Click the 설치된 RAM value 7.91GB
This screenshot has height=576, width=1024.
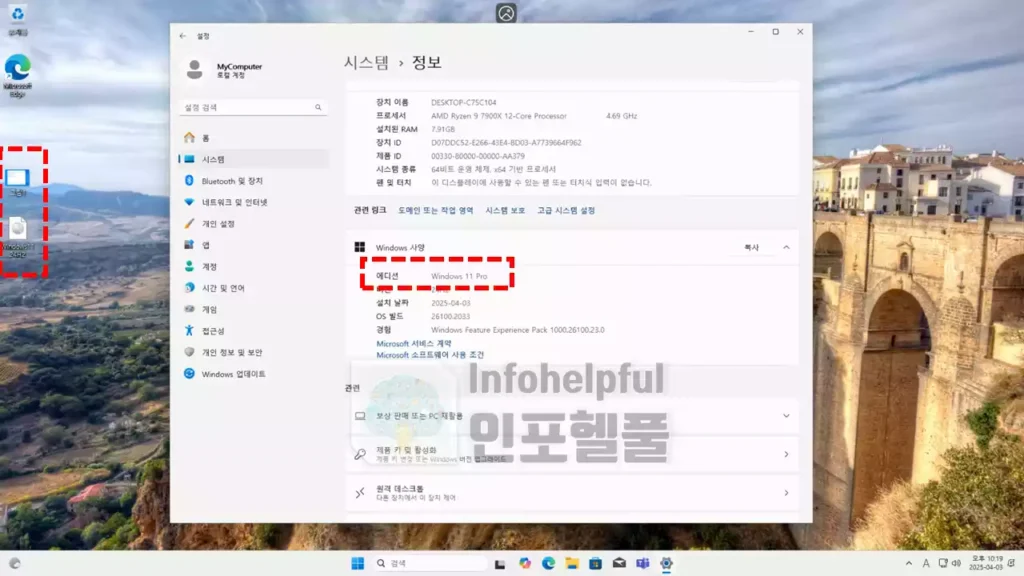pos(443,129)
